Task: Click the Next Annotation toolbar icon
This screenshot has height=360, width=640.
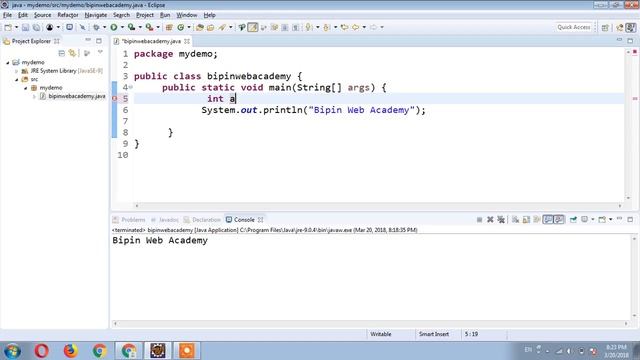Action: coord(309,27)
